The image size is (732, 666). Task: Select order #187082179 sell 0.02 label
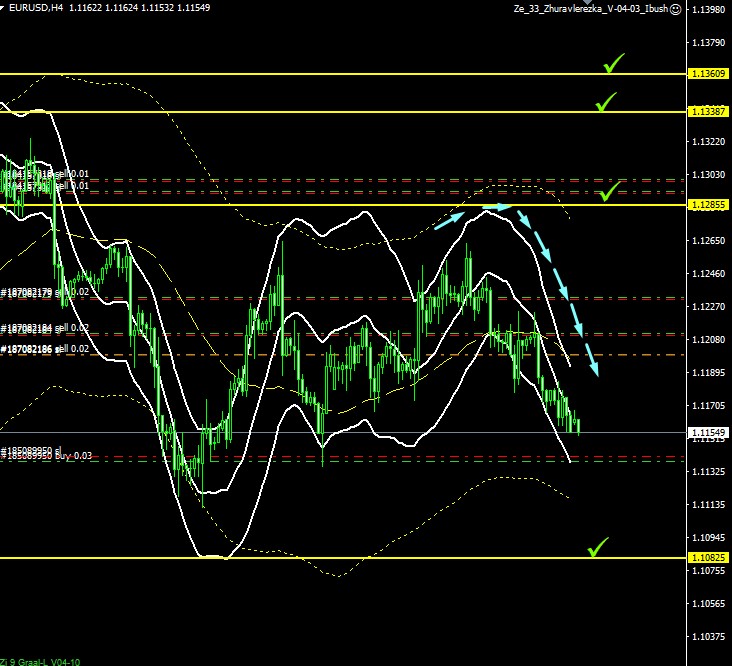pos(45,292)
